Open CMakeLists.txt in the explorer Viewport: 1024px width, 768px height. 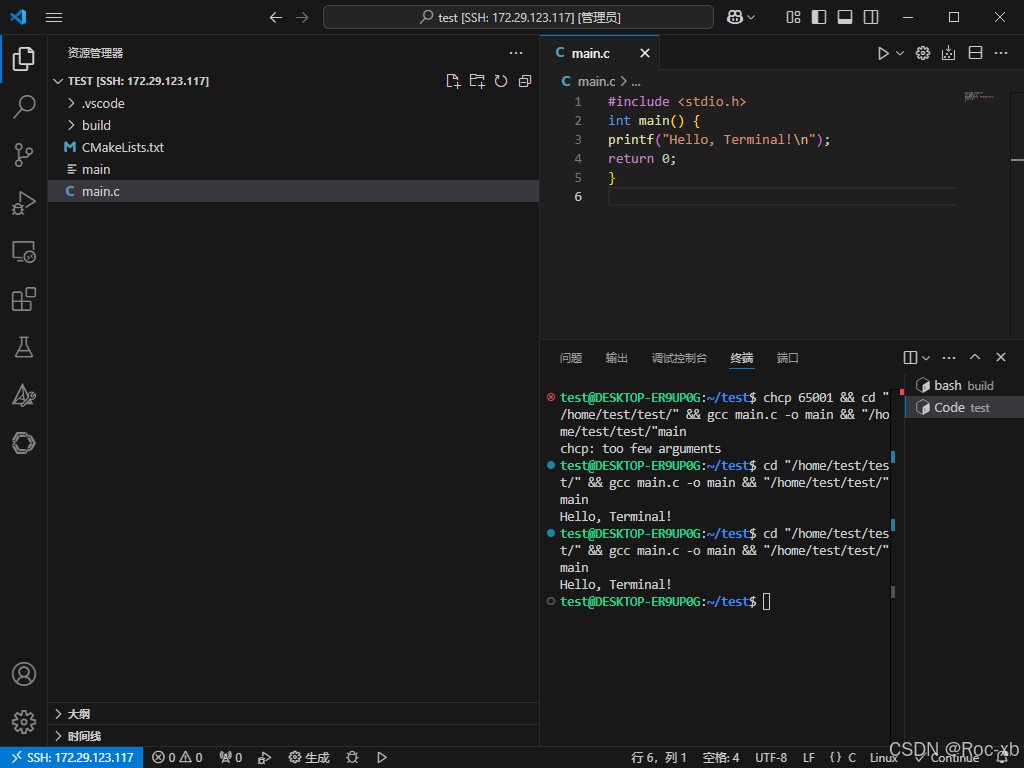(122, 147)
